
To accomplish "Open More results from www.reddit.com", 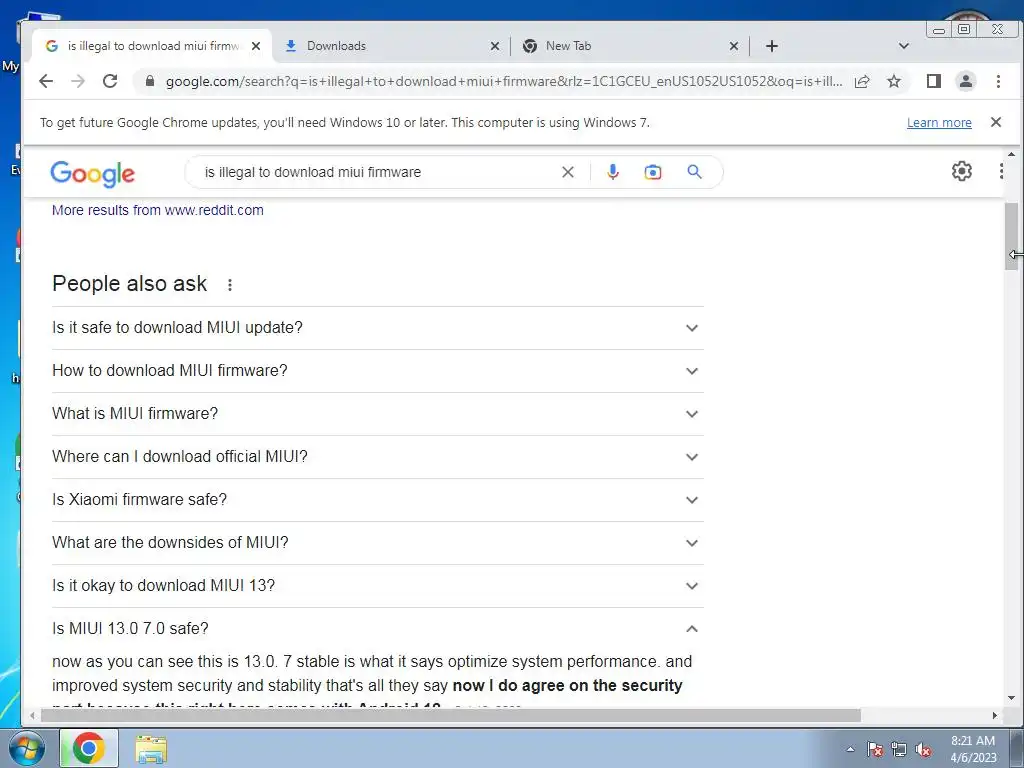I will point(158,210).
